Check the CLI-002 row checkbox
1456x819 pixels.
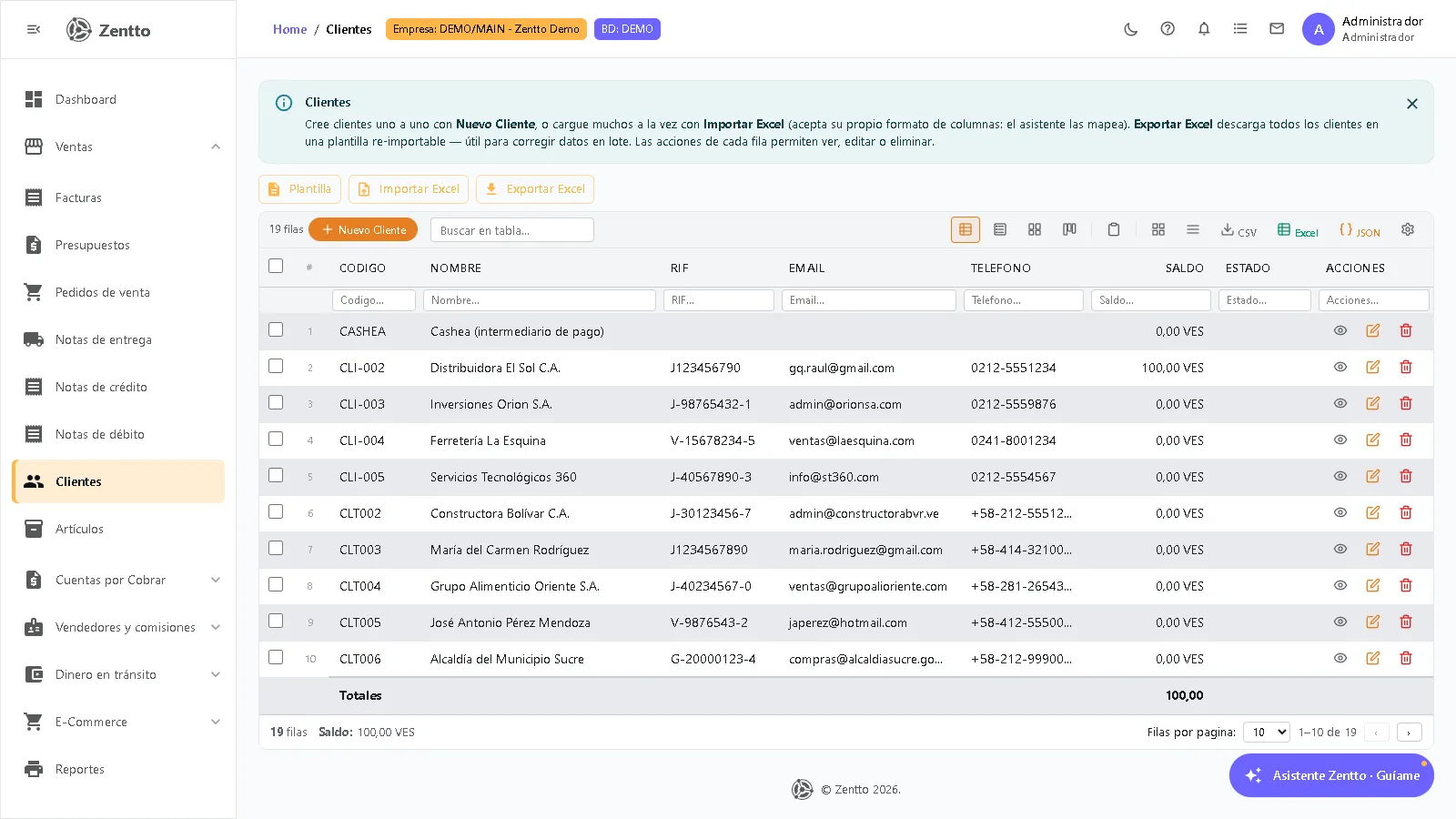276,366
